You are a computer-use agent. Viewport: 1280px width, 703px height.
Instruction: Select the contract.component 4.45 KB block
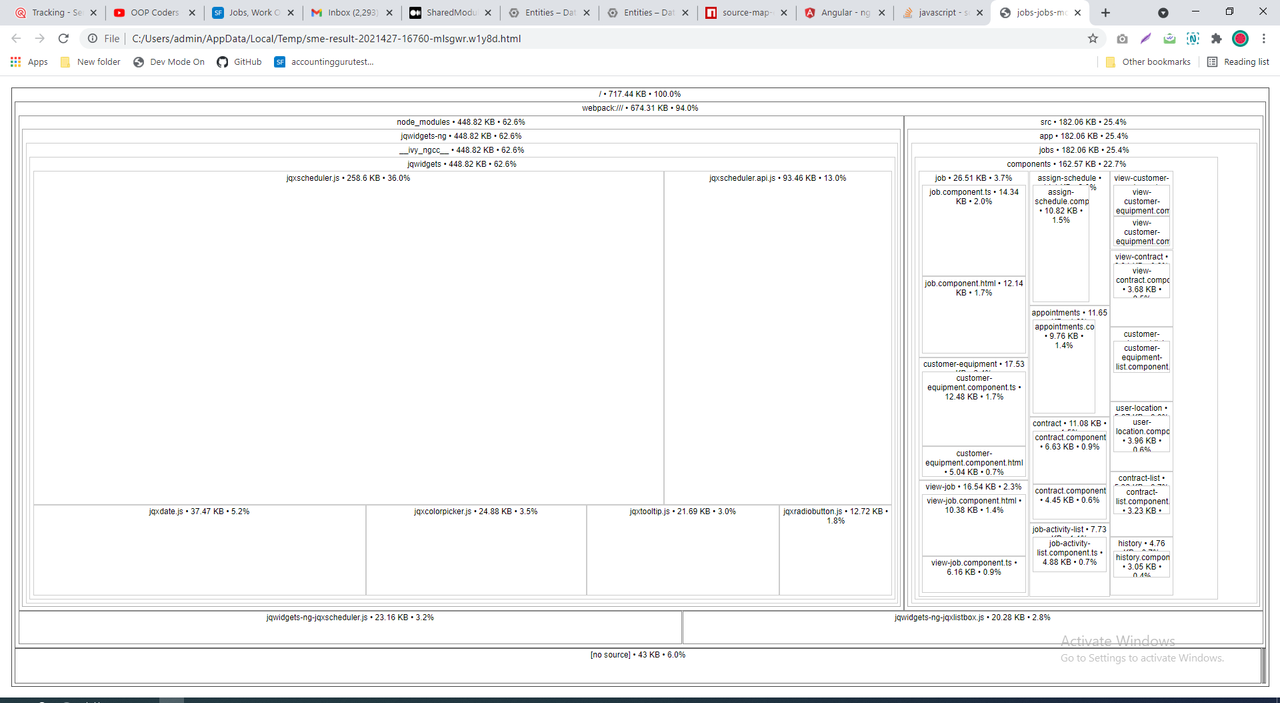pos(1070,503)
